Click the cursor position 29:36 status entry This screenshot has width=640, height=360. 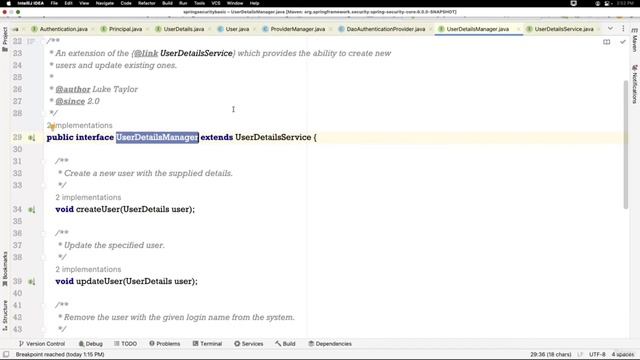coord(551,354)
